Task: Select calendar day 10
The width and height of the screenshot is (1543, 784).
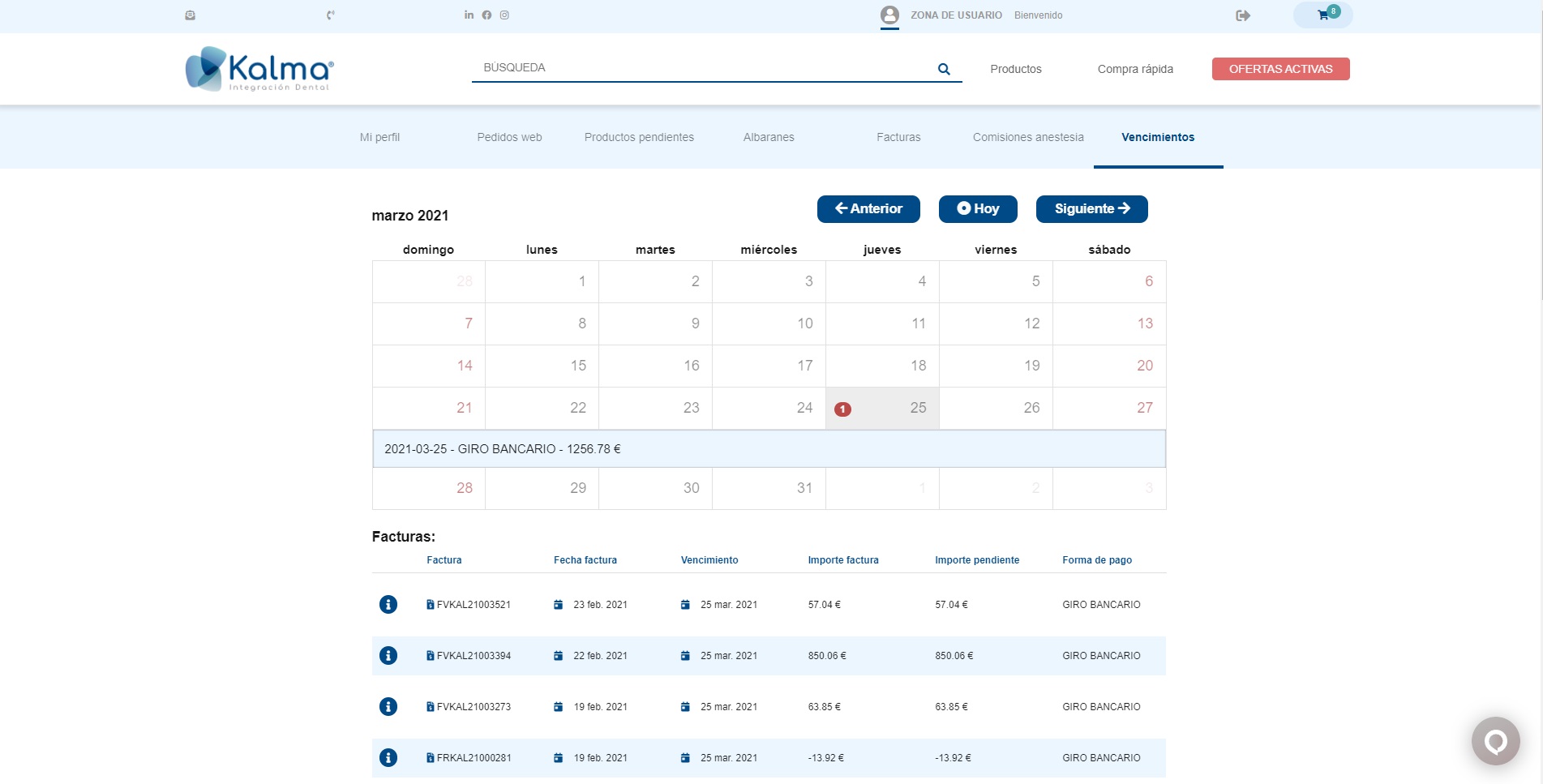Action: (769, 323)
